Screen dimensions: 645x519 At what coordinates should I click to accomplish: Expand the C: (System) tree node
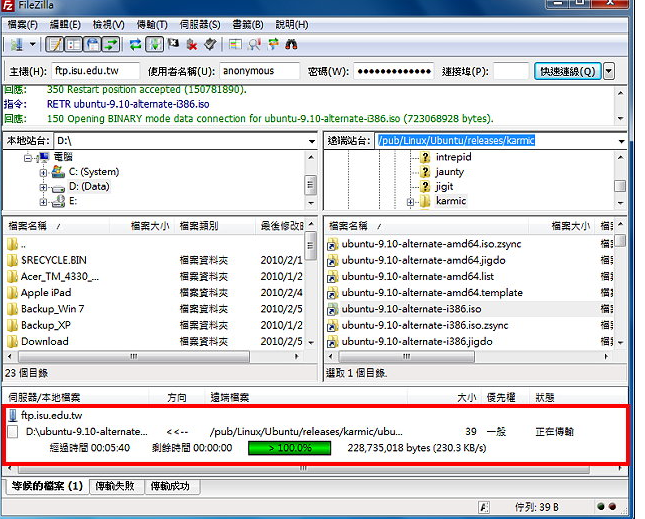[43, 173]
